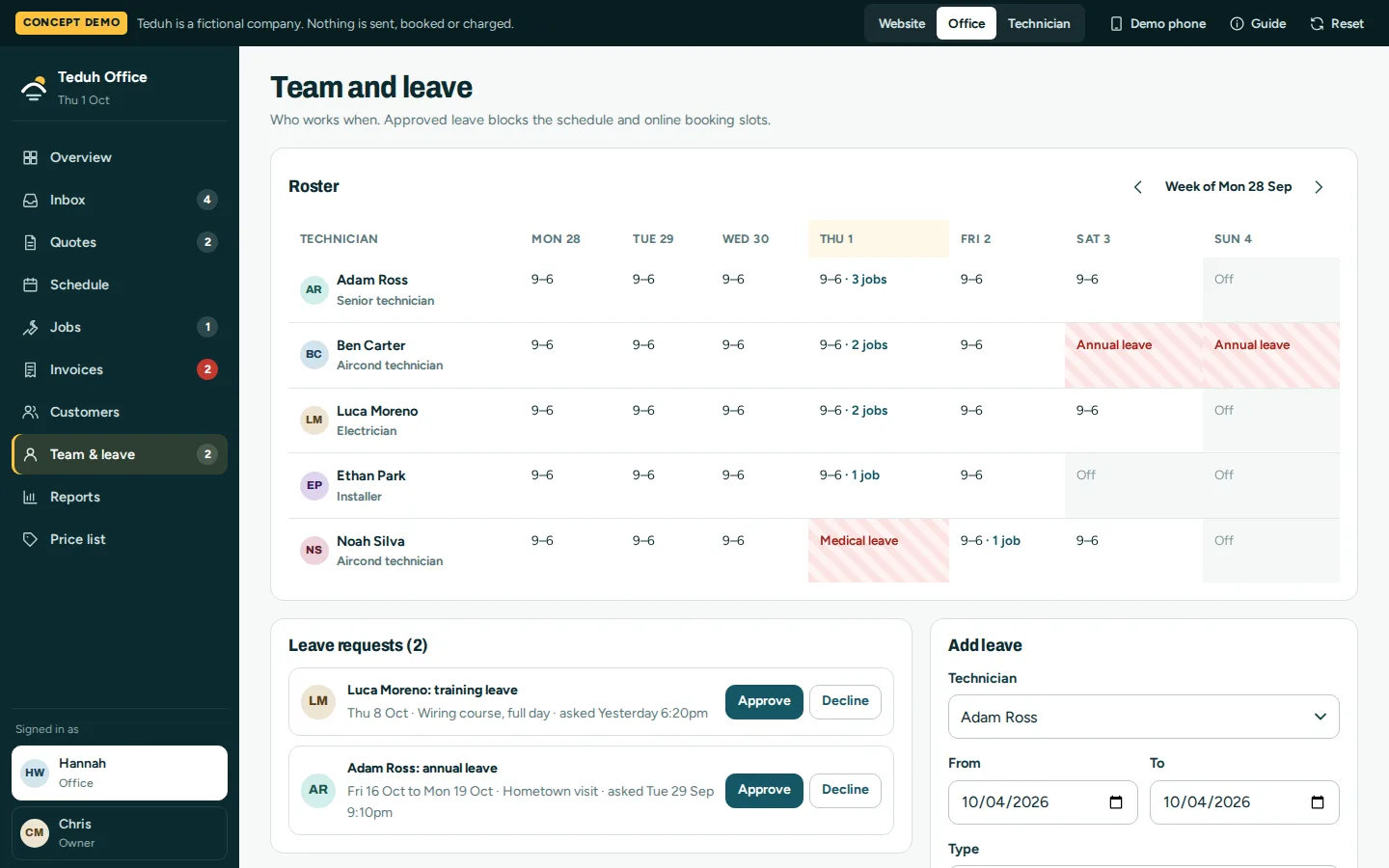Sign in as Chris, Owner

coord(120,833)
